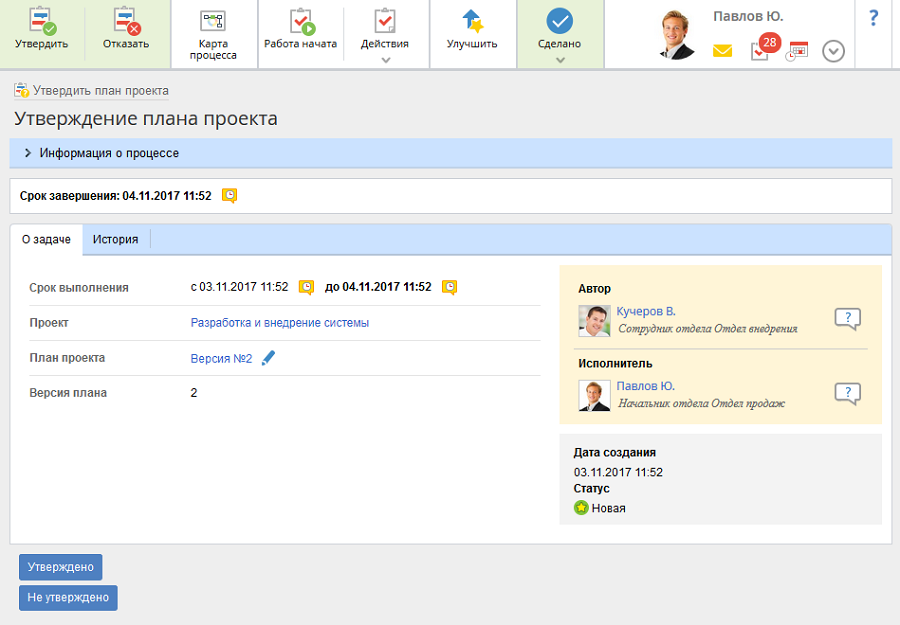
Task: Expand the user menu round arrow
Action: (833, 51)
